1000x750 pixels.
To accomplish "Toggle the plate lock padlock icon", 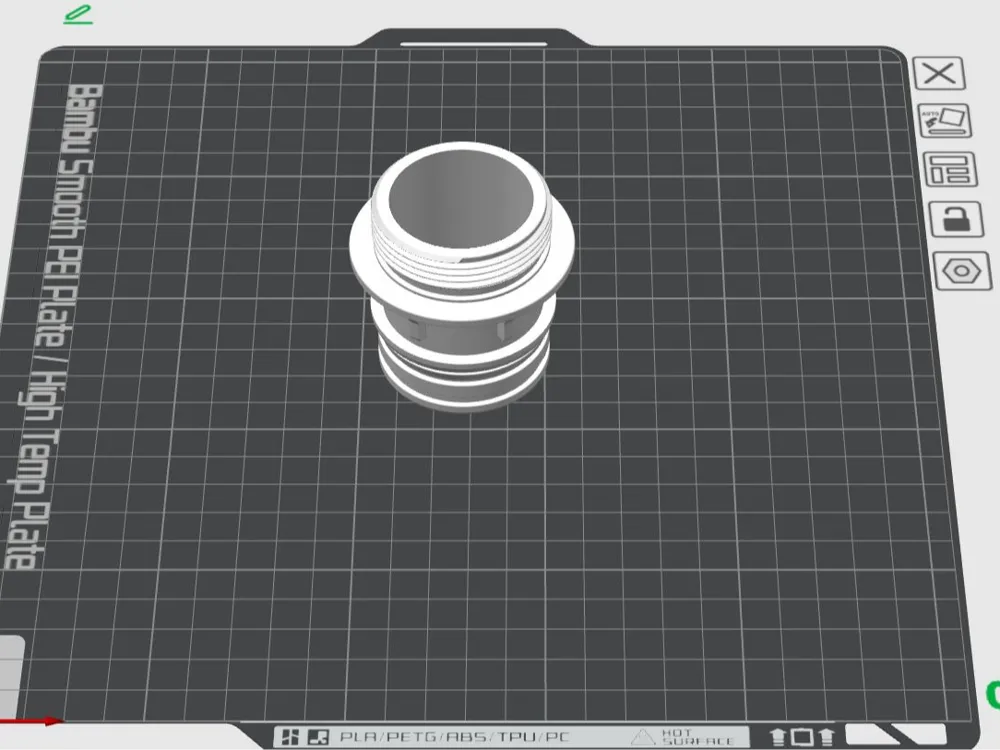I will 955,219.
